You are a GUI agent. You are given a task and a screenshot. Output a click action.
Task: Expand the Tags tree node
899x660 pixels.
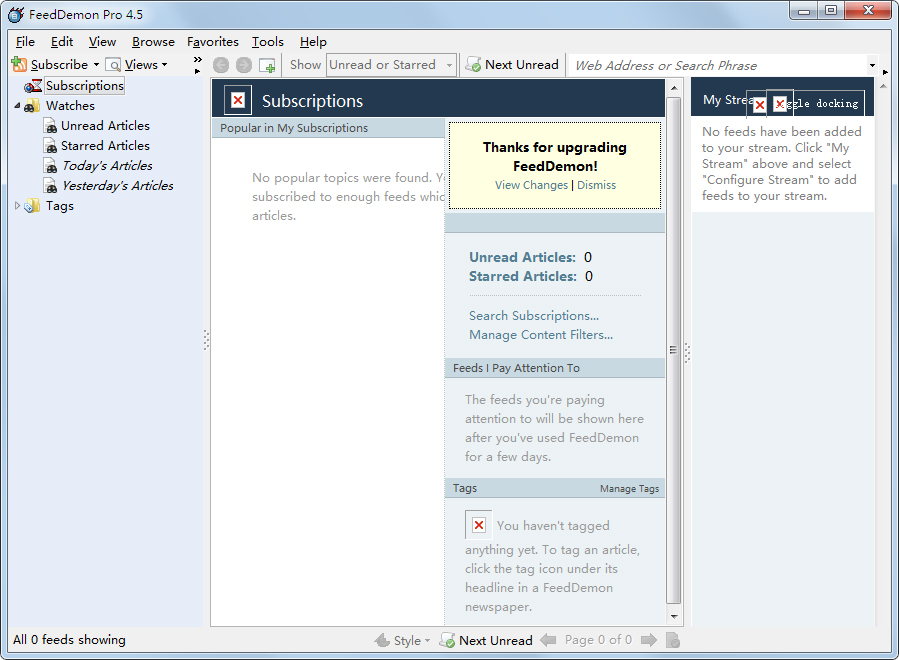click(x=17, y=206)
